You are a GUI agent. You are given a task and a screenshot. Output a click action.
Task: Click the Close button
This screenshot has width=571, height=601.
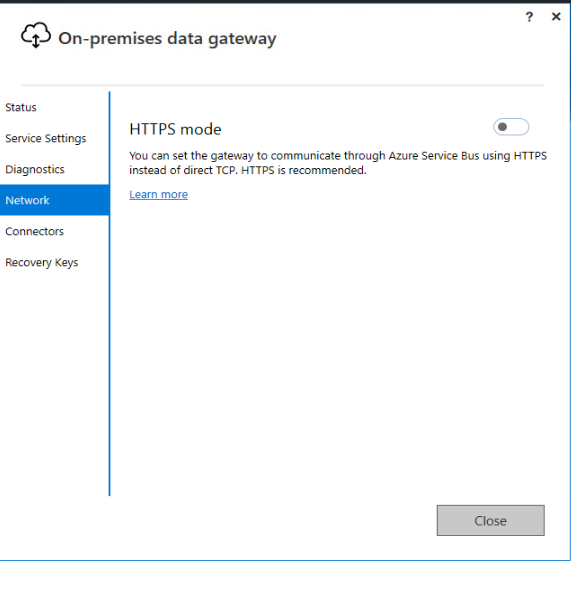point(491,521)
